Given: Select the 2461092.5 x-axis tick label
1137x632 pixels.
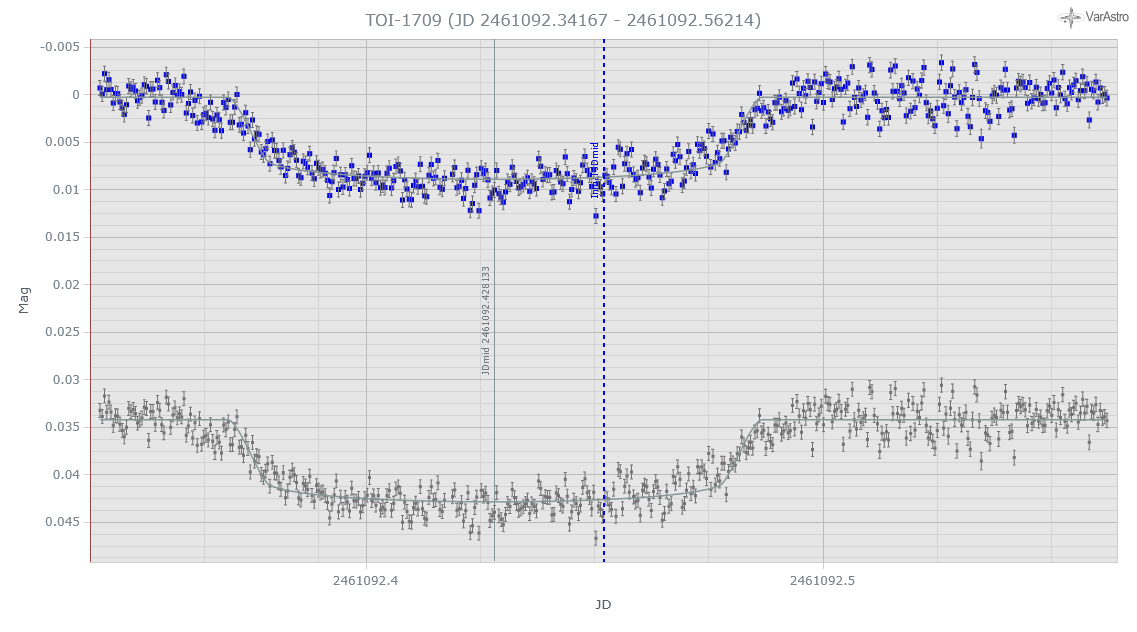Looking at the screenshot, I should click(x=822, y=581).
